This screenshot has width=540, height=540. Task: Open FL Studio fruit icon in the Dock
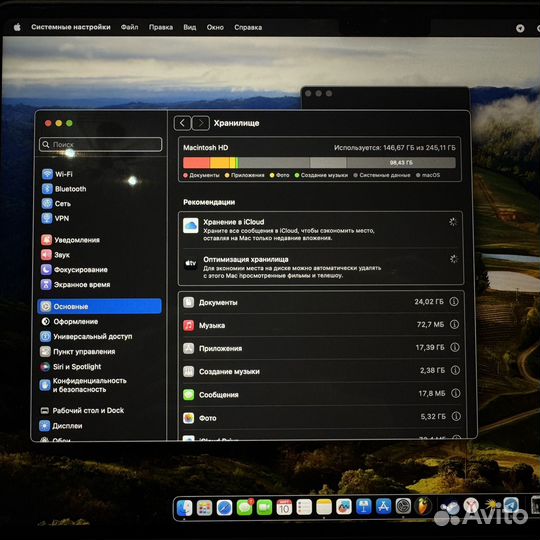pos(423,506)
